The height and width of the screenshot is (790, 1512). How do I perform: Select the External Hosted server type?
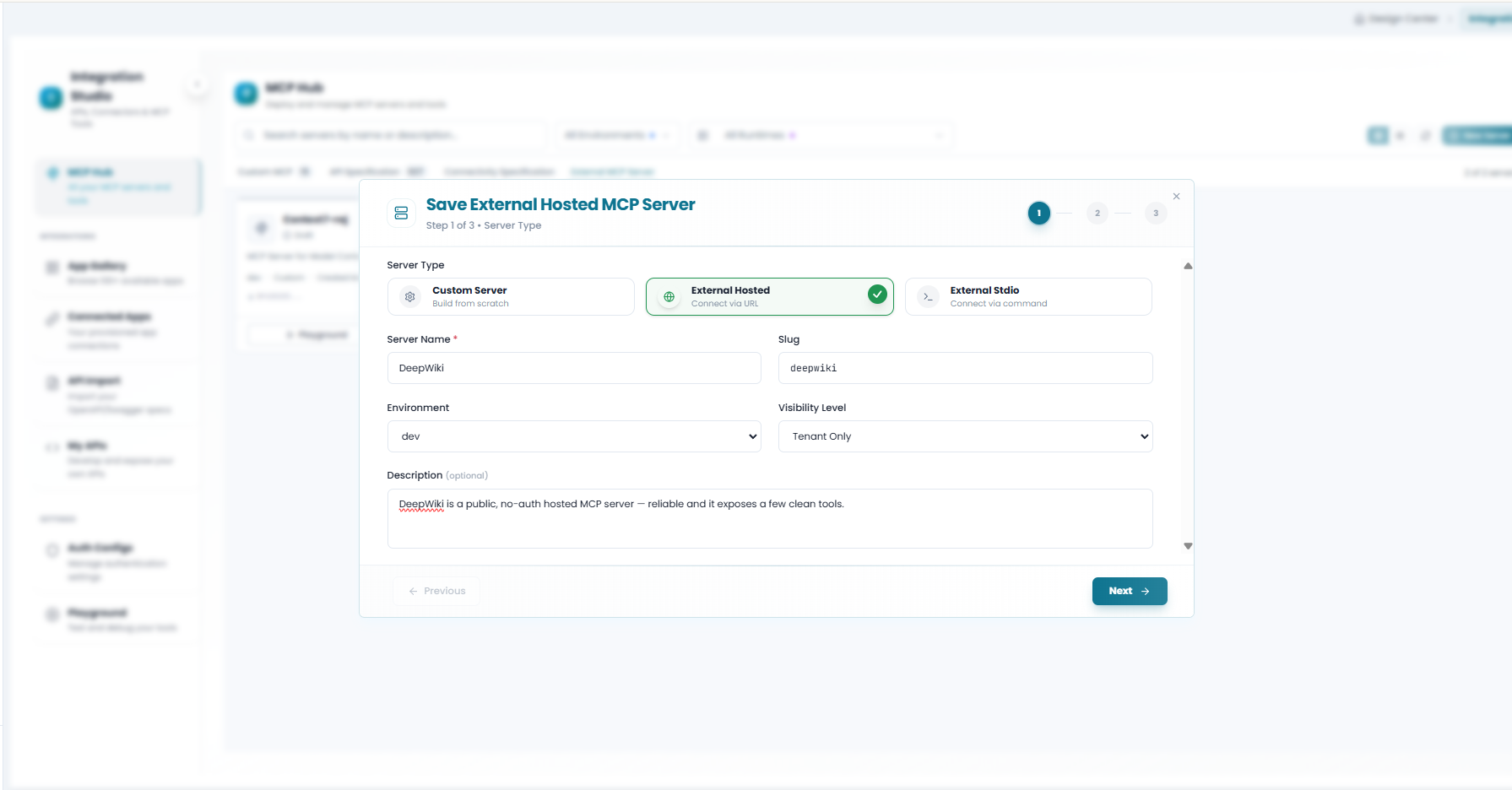[x=769, y=297]
